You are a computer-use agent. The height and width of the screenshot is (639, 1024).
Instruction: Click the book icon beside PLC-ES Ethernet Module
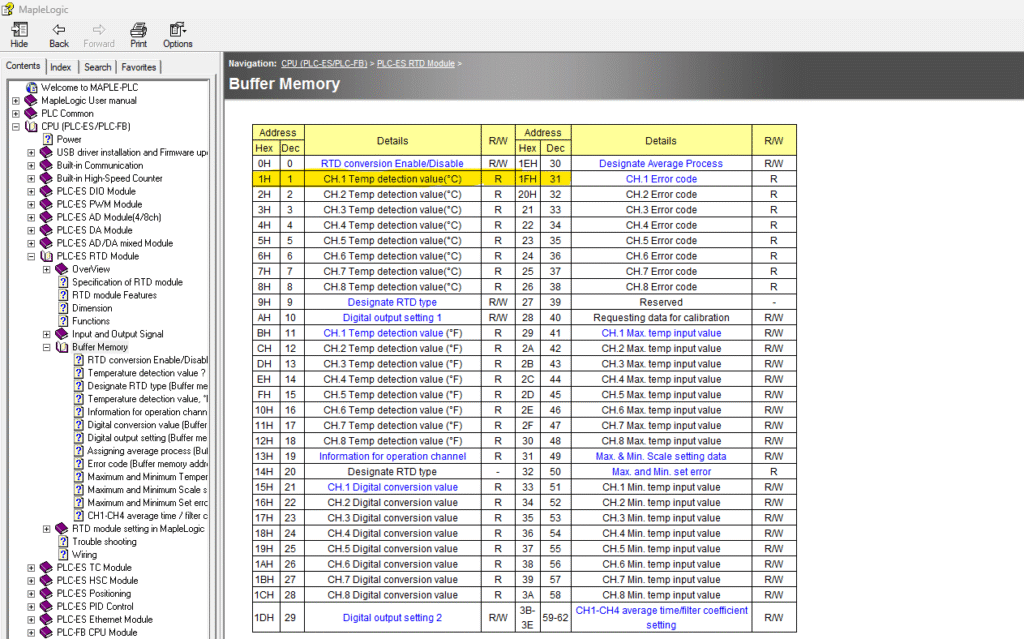tap(46, 619)
